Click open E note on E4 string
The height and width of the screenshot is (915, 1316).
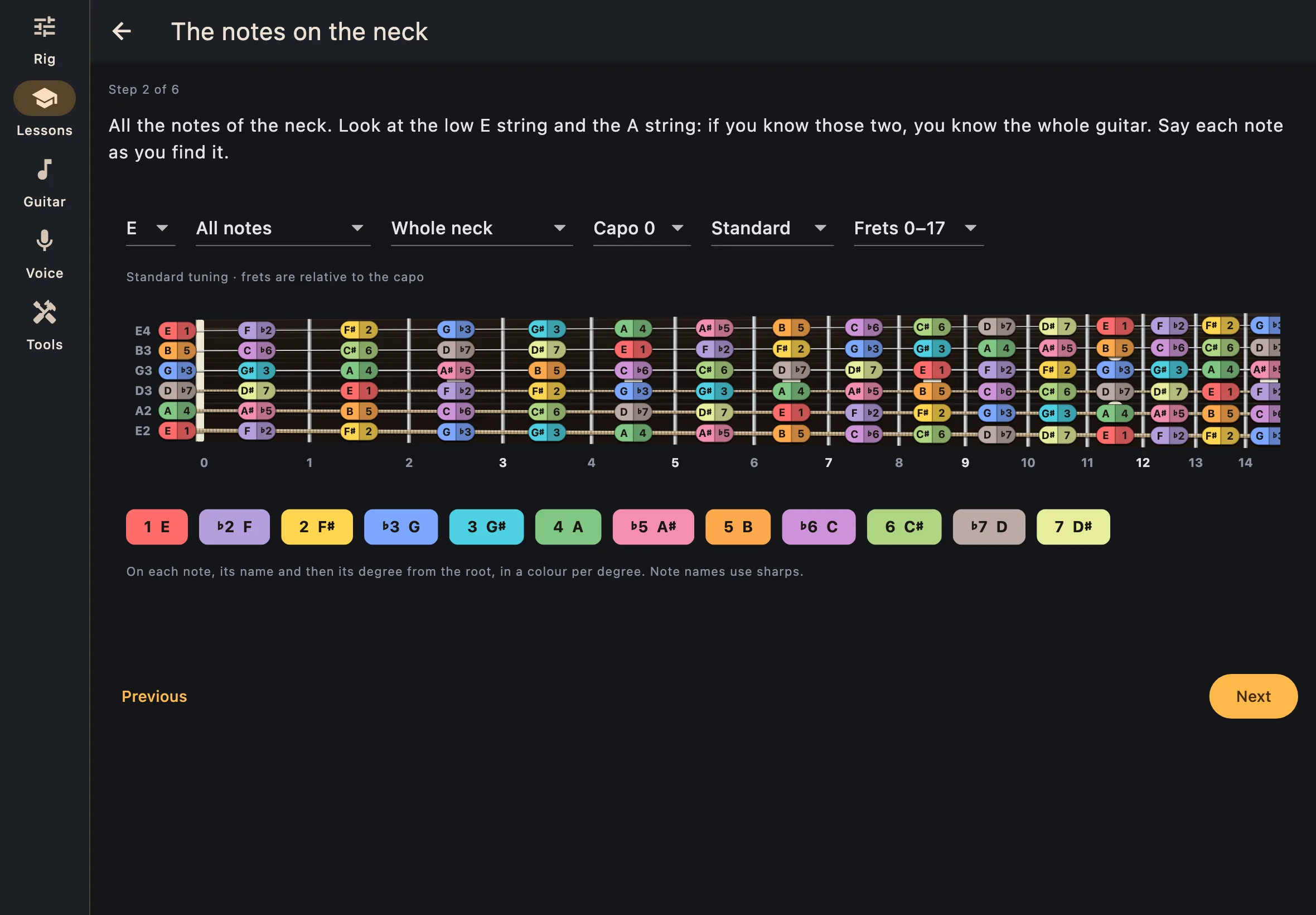coord(177,331)
